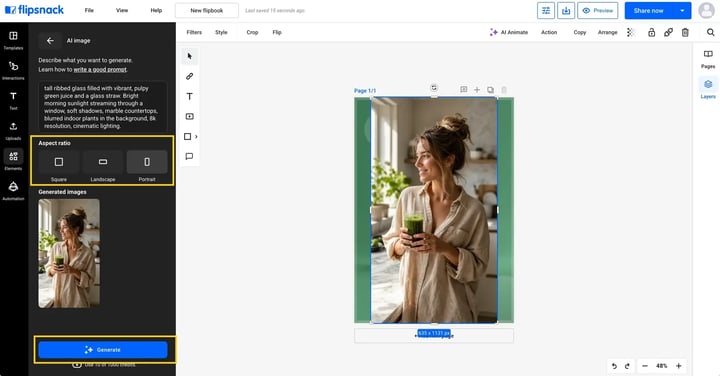This screenshot has height=376, width=720.
Task: Open the 'write a good prompt' link
Action: (100, 70)
